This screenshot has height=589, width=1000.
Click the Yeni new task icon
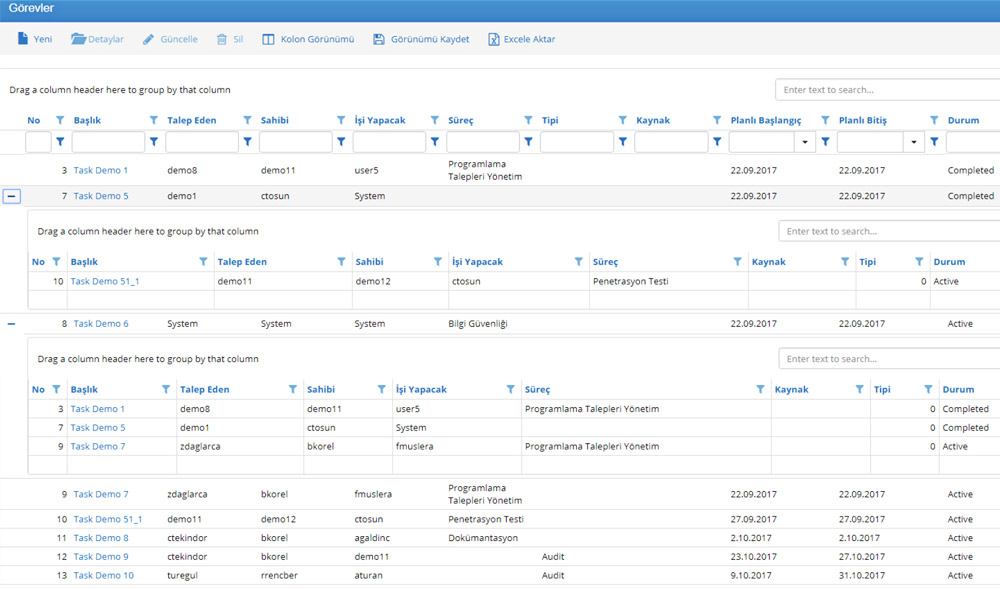[23, 39]
